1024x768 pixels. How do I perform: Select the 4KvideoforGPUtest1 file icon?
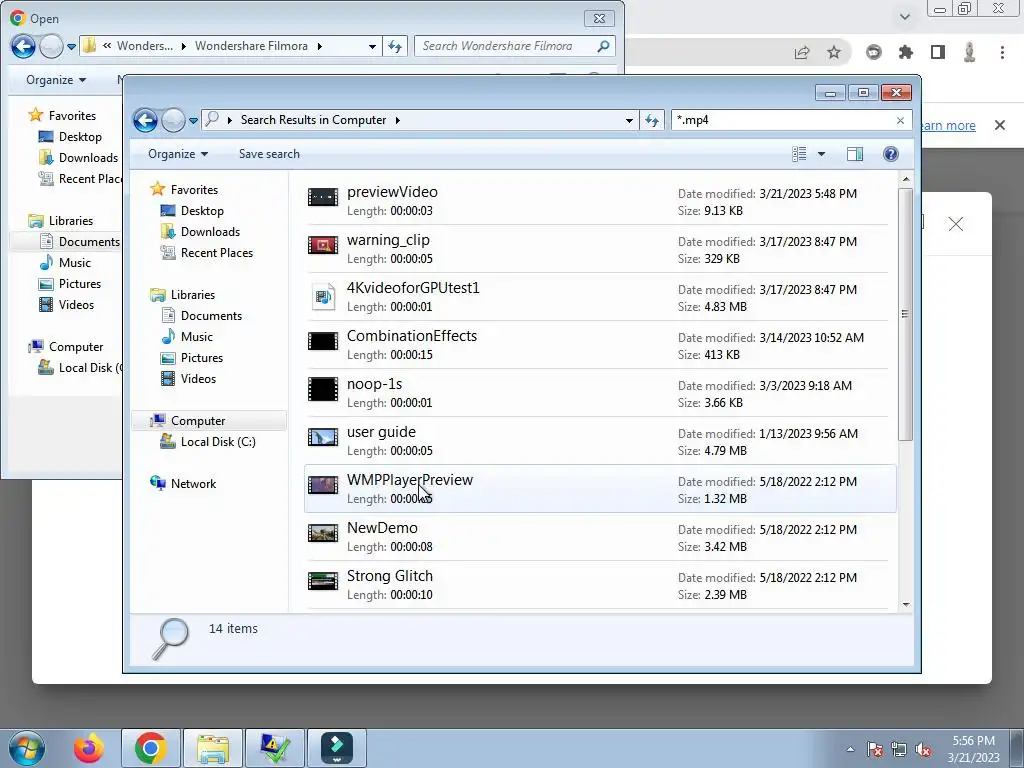click(x=323, y=297)
